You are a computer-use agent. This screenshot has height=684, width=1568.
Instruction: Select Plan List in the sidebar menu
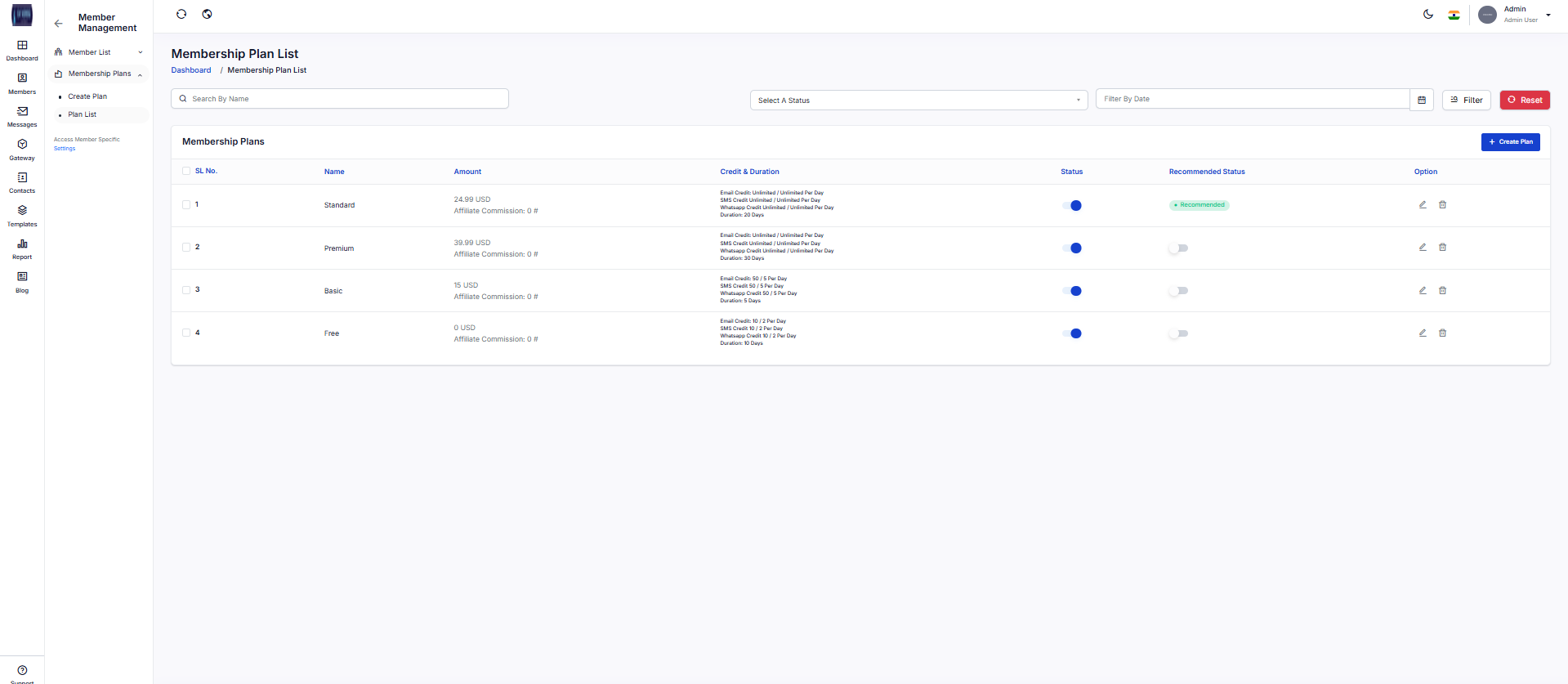click(x=83, y=115)
